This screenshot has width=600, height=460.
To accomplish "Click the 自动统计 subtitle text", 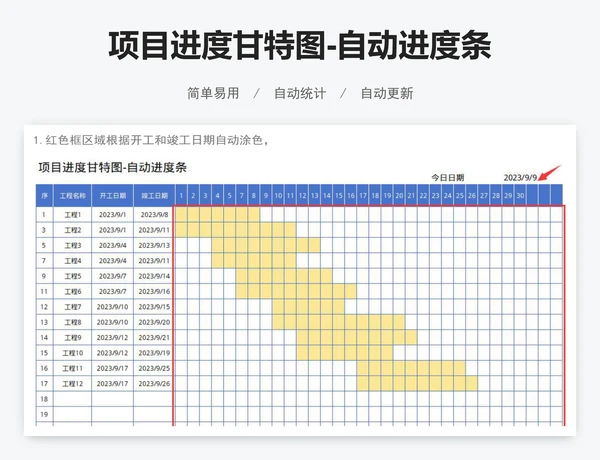I will tap(300, 93).
